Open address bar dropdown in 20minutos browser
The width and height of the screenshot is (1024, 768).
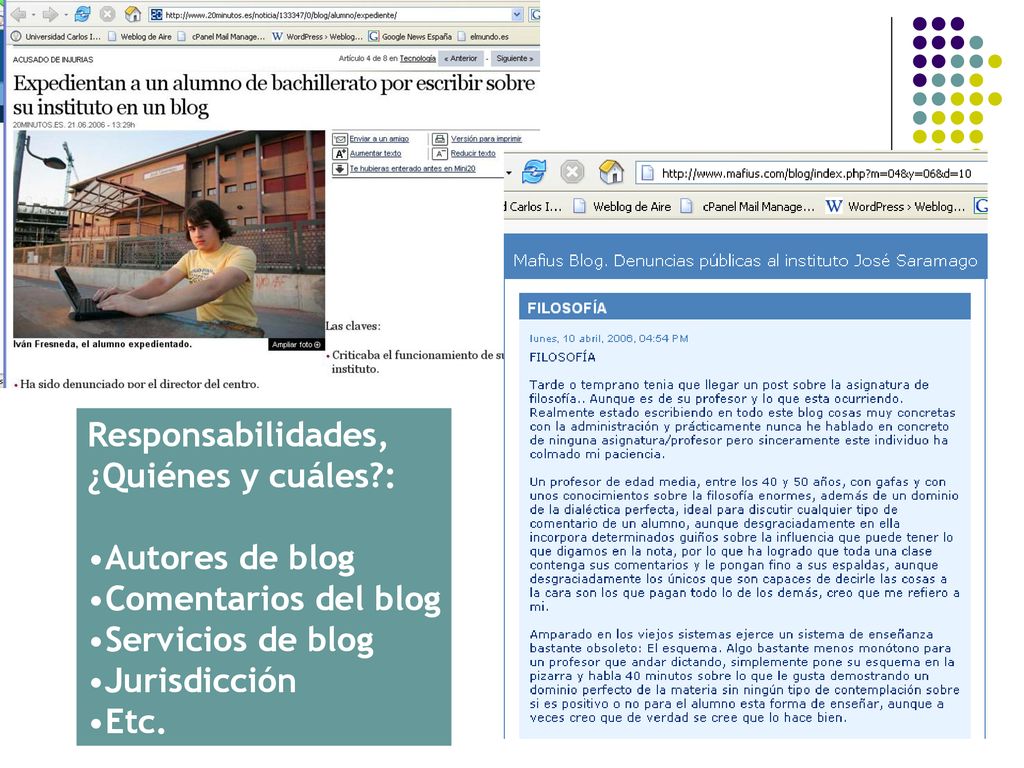coord(517,14)
